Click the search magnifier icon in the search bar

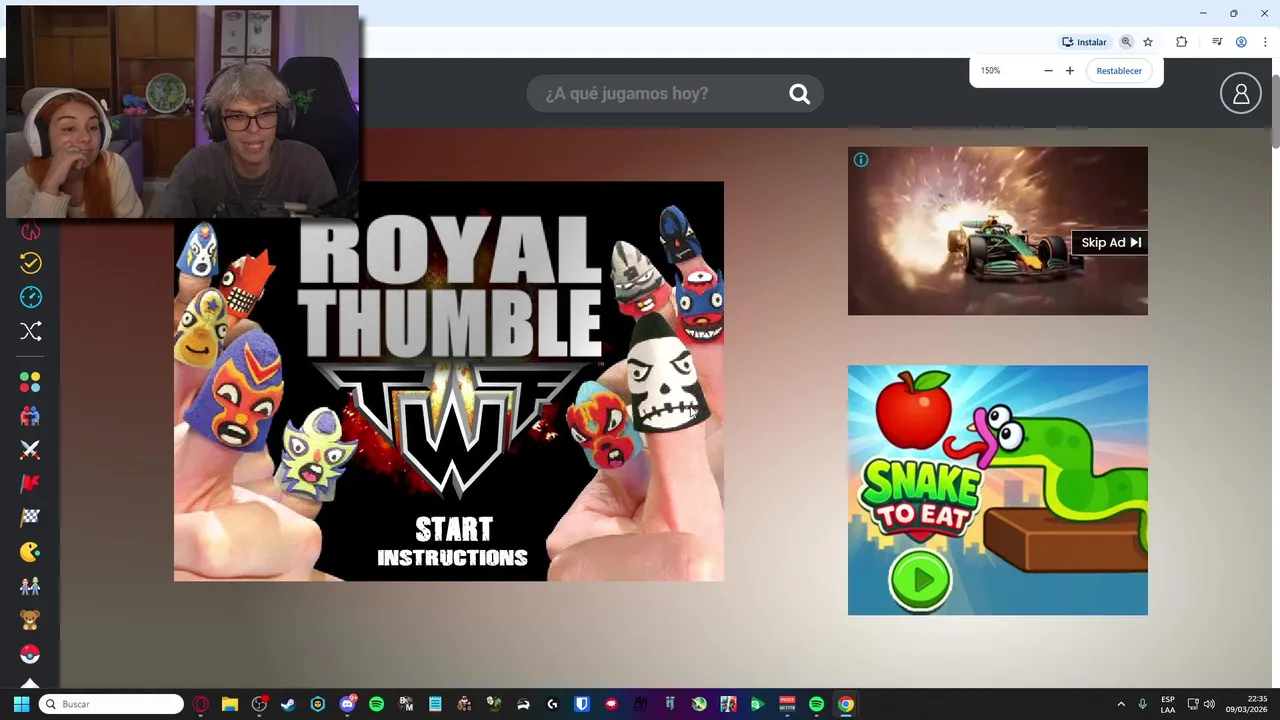point(799,94)
